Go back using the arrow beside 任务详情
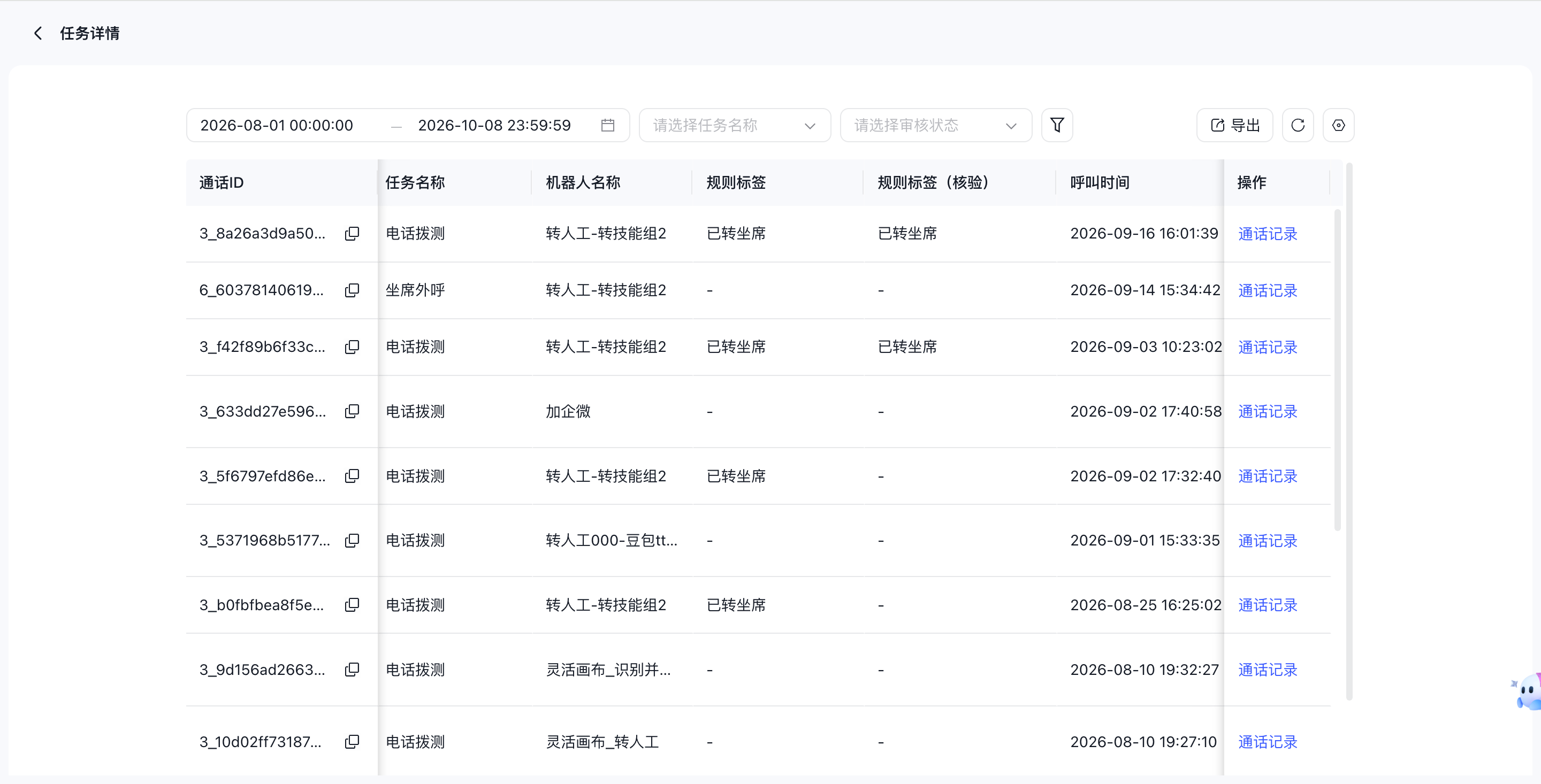This screenshot has width=1541, height=784. (x=39, y=34)
